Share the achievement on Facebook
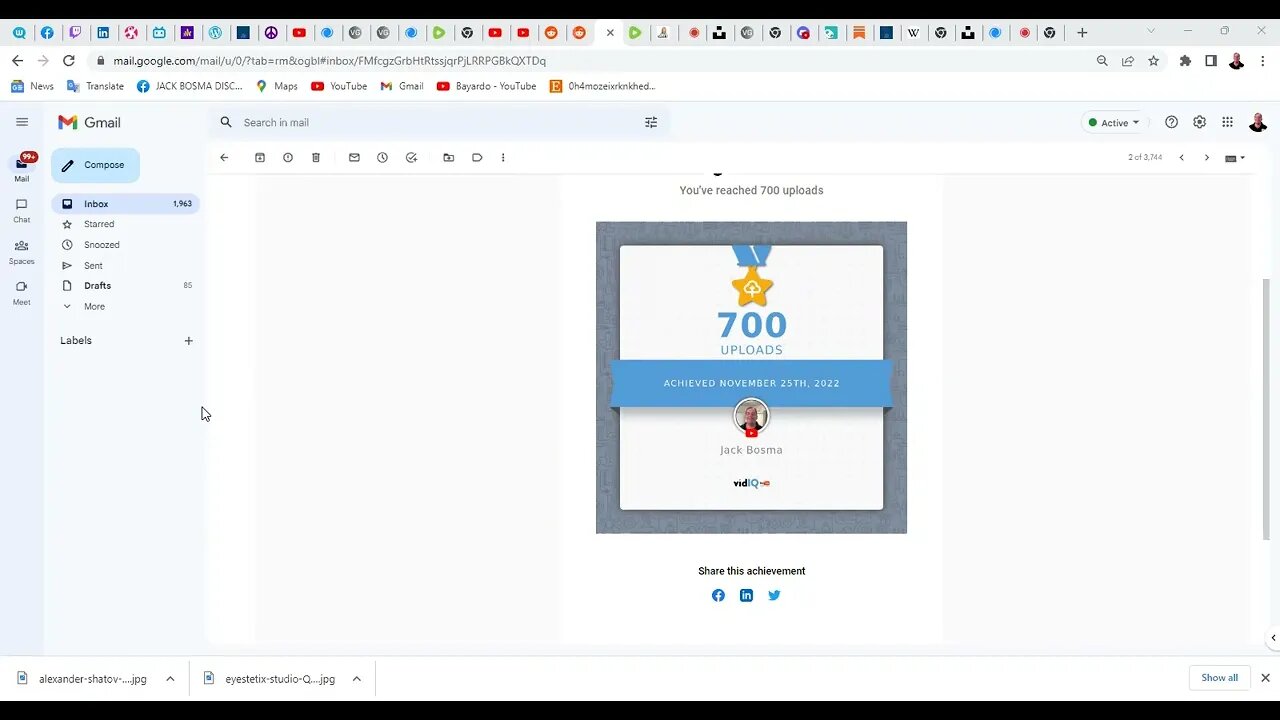 [x=718, y=595]
